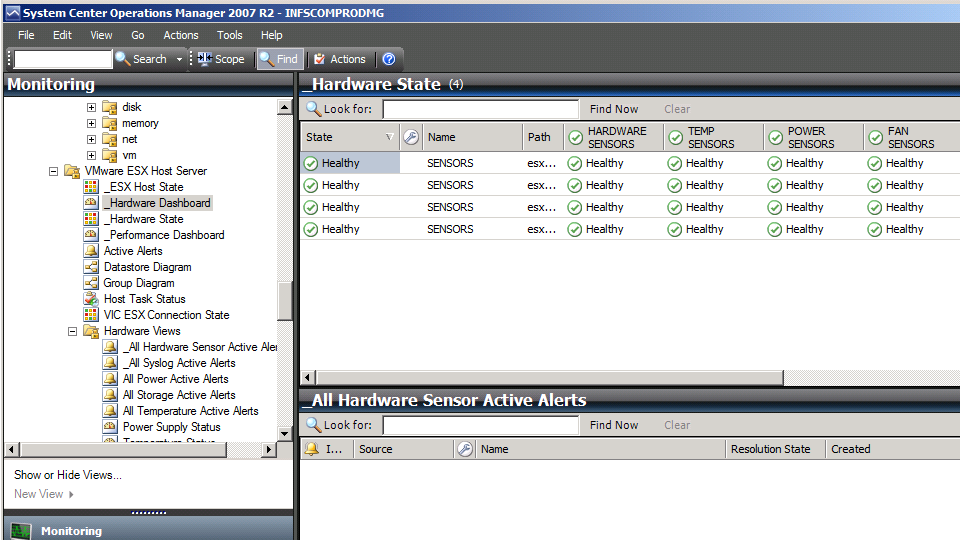Select the net tree item

(129, 139)
